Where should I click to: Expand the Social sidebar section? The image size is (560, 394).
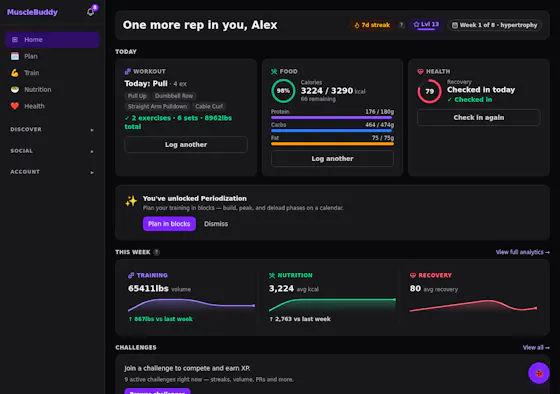[x=52, y=151]
